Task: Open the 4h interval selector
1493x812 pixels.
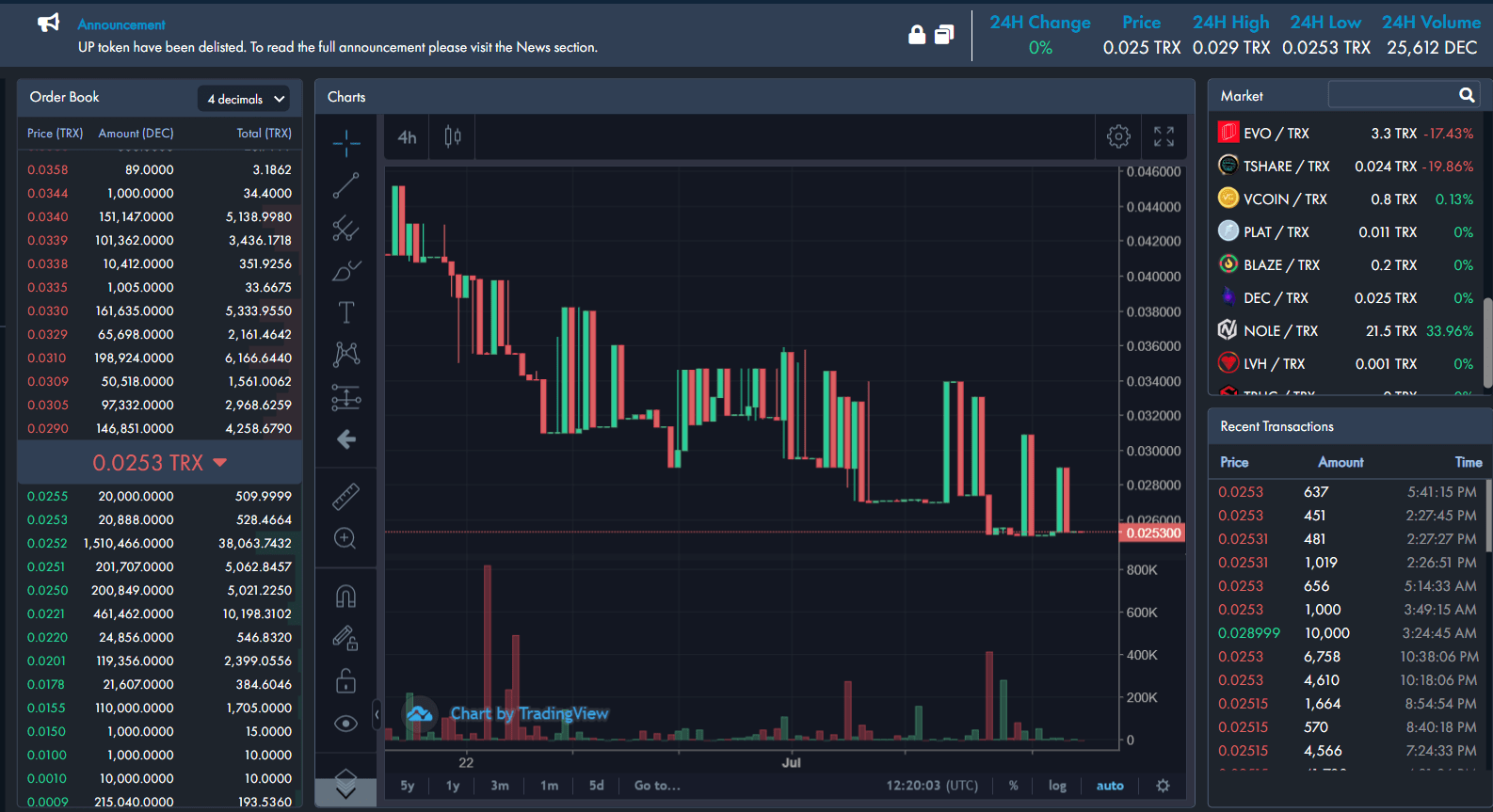Action: (x=407, y=137)
